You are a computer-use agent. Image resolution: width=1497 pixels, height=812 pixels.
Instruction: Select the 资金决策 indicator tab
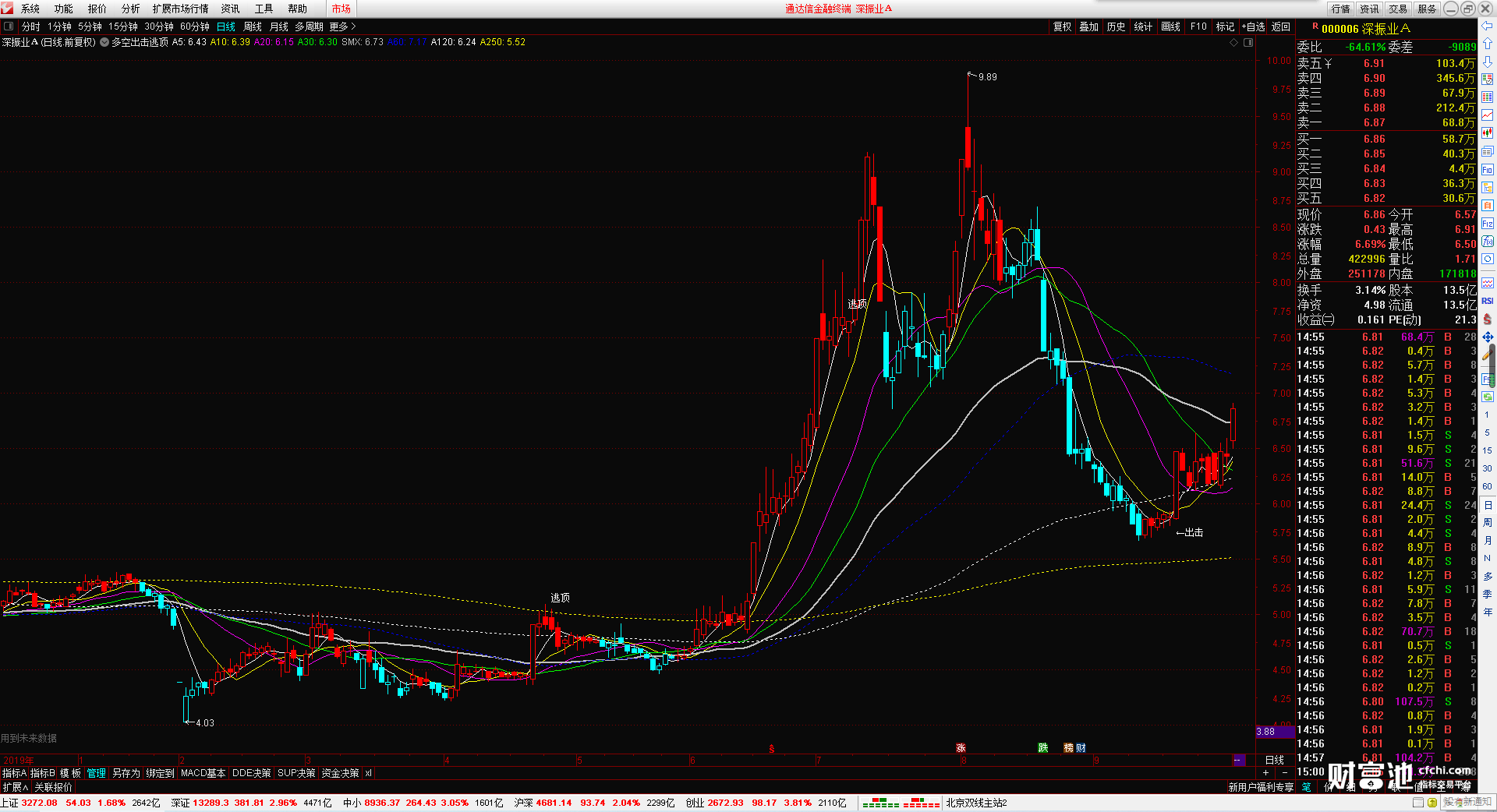pyautogui.click(x=340, y=773)
